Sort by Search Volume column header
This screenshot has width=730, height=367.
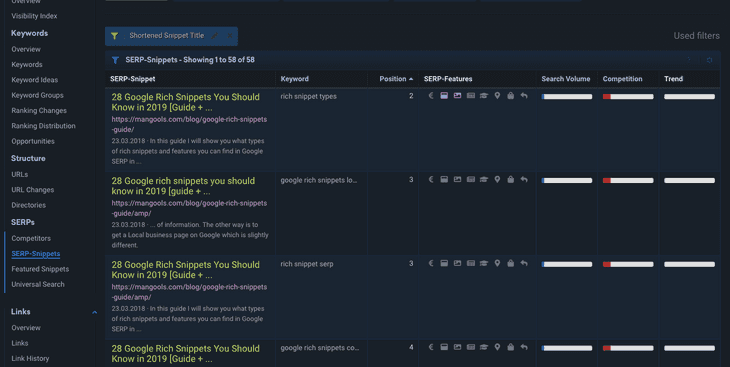(x=566, y=79)
